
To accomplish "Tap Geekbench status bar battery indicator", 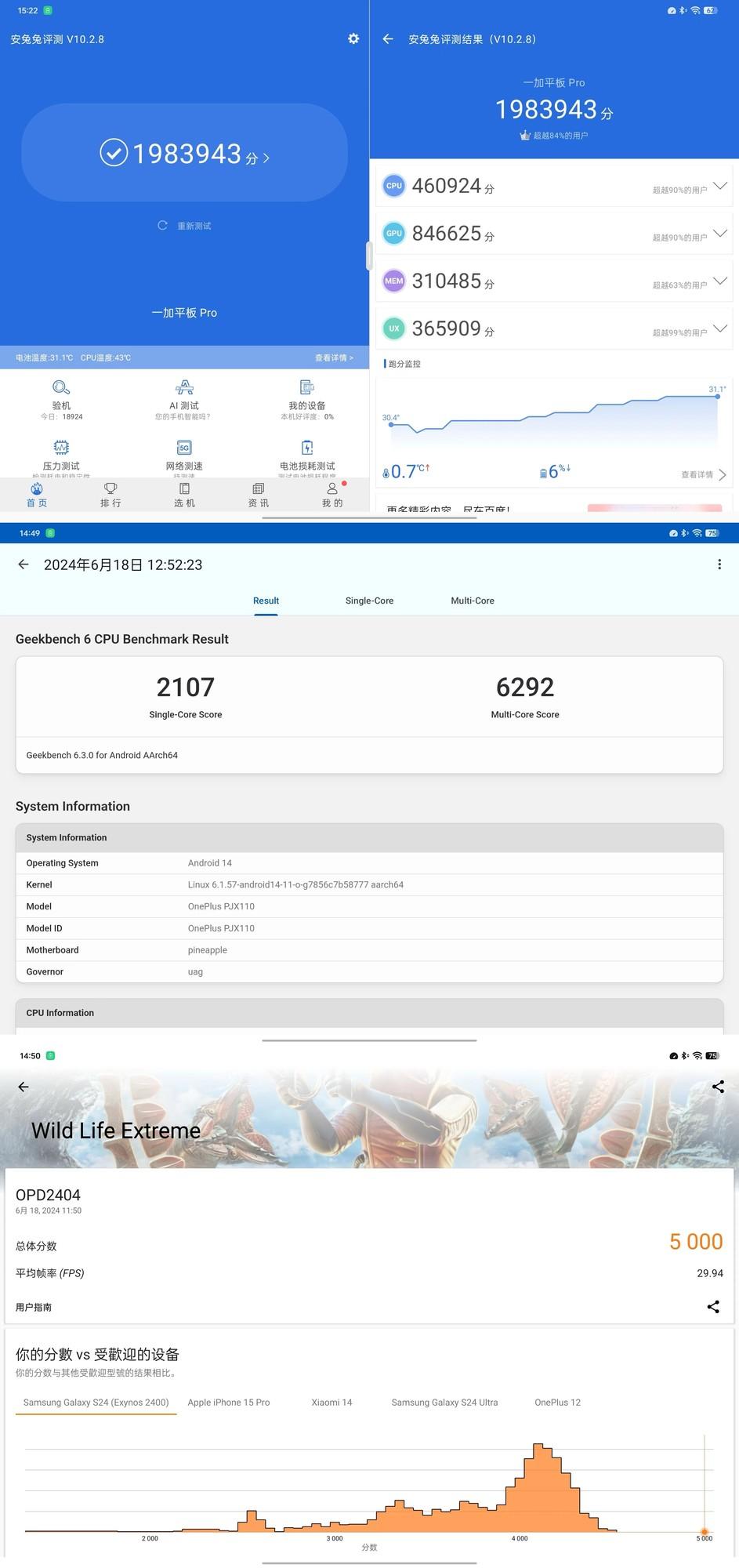I will (712, 533).
